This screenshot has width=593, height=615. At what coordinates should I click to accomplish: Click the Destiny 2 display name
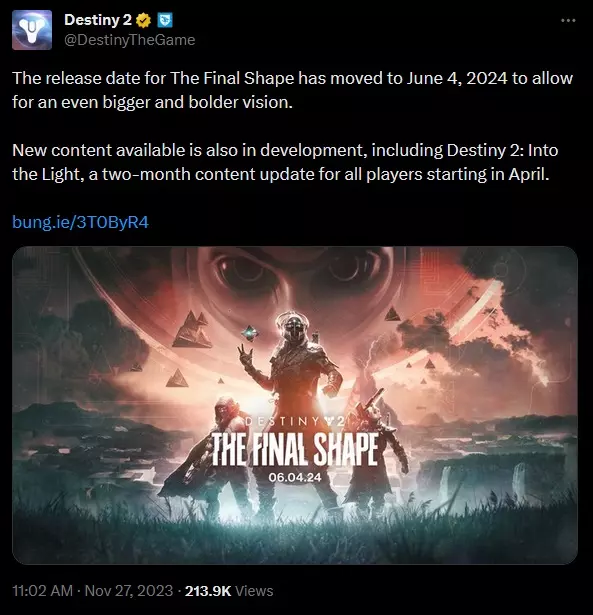[98, 20]
